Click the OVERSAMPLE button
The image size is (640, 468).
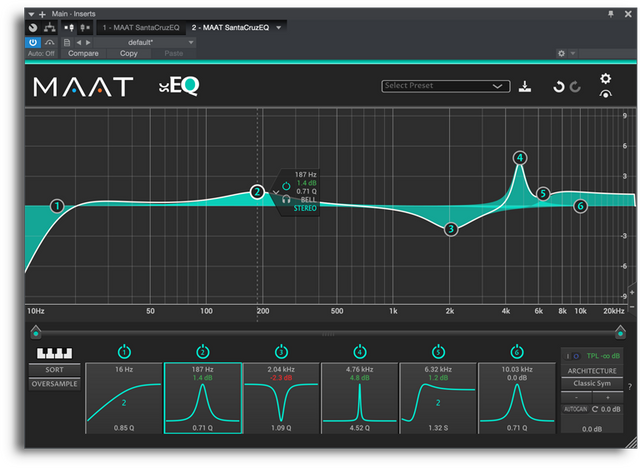(x=54, y=384)
